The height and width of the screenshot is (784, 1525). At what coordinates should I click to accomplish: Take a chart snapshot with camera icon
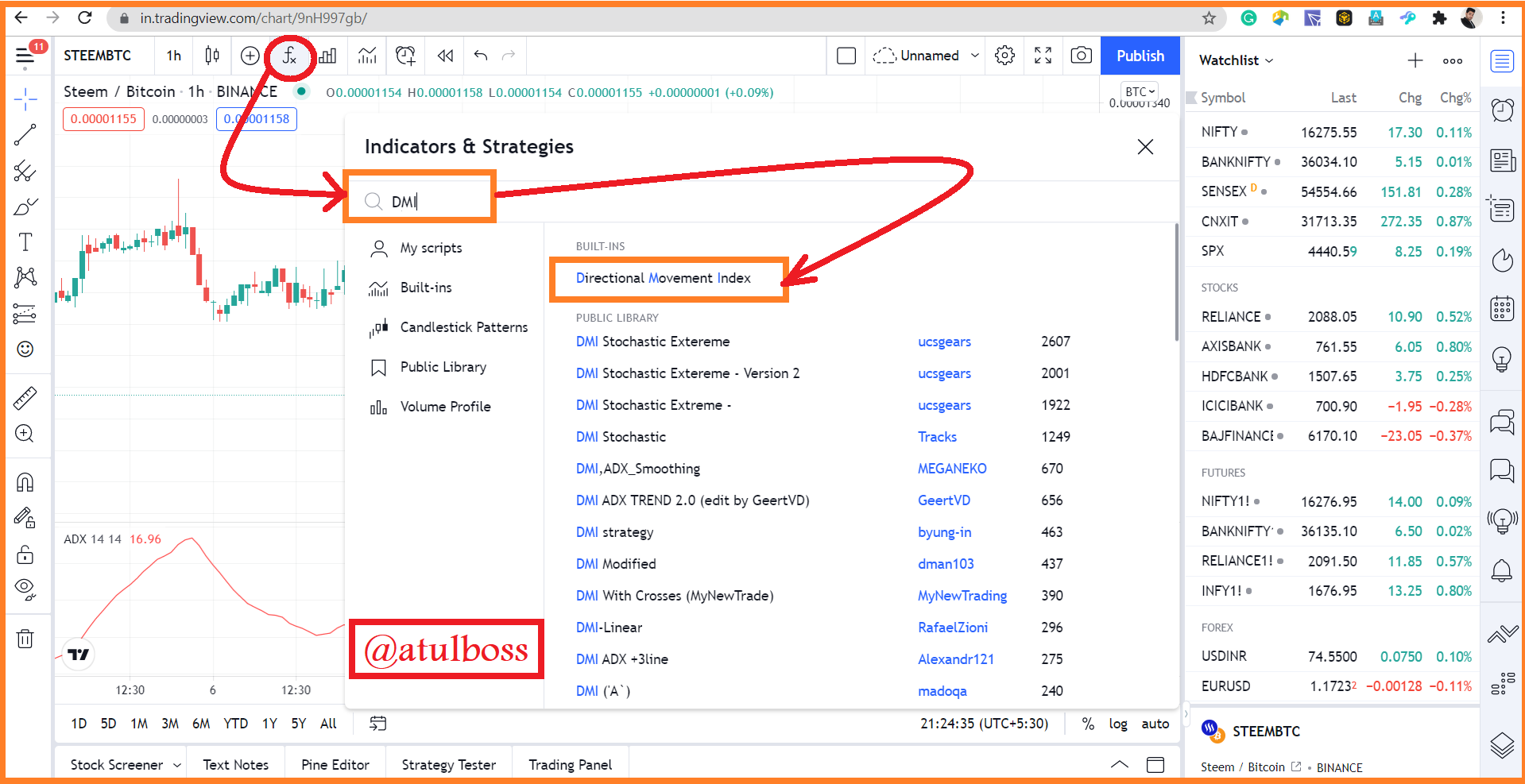tap(1081, 56)
